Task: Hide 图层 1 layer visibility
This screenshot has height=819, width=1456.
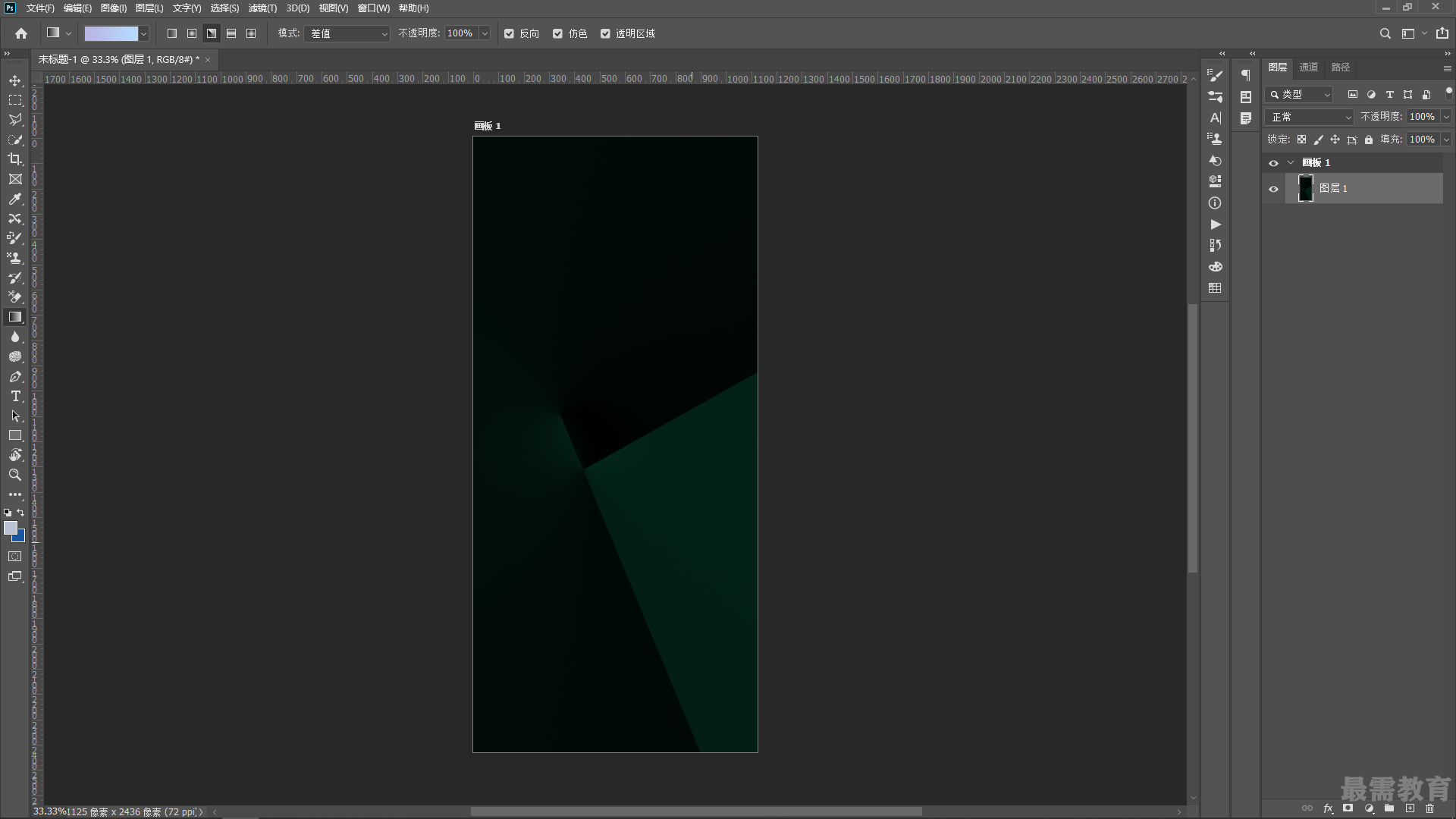Action: [x=1273, y=189]
